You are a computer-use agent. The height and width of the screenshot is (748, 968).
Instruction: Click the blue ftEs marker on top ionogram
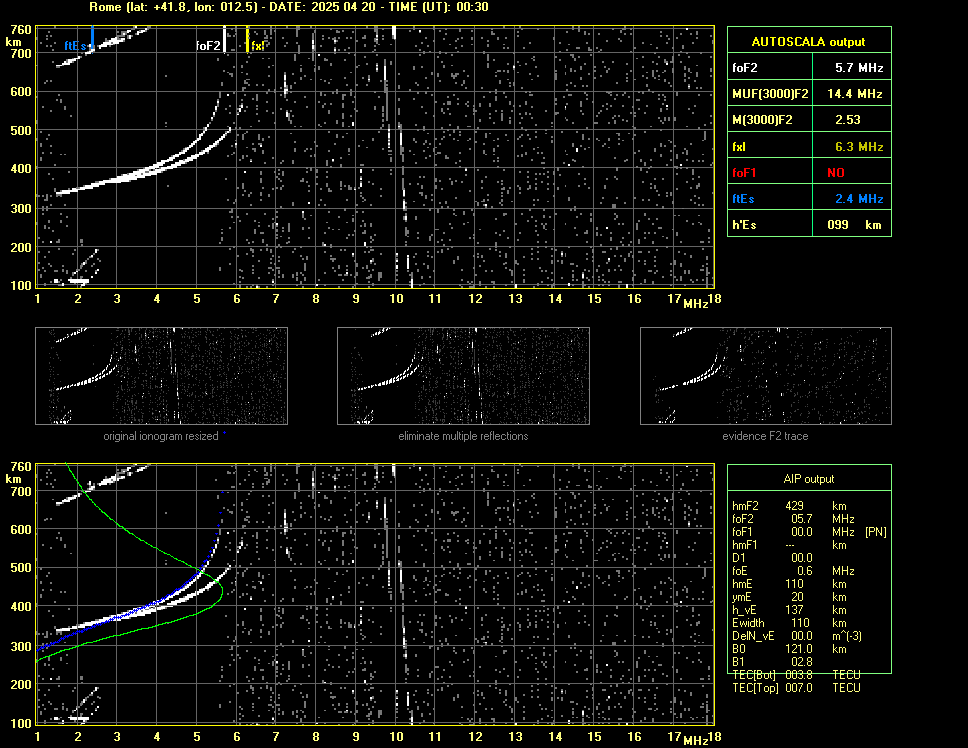92,37
